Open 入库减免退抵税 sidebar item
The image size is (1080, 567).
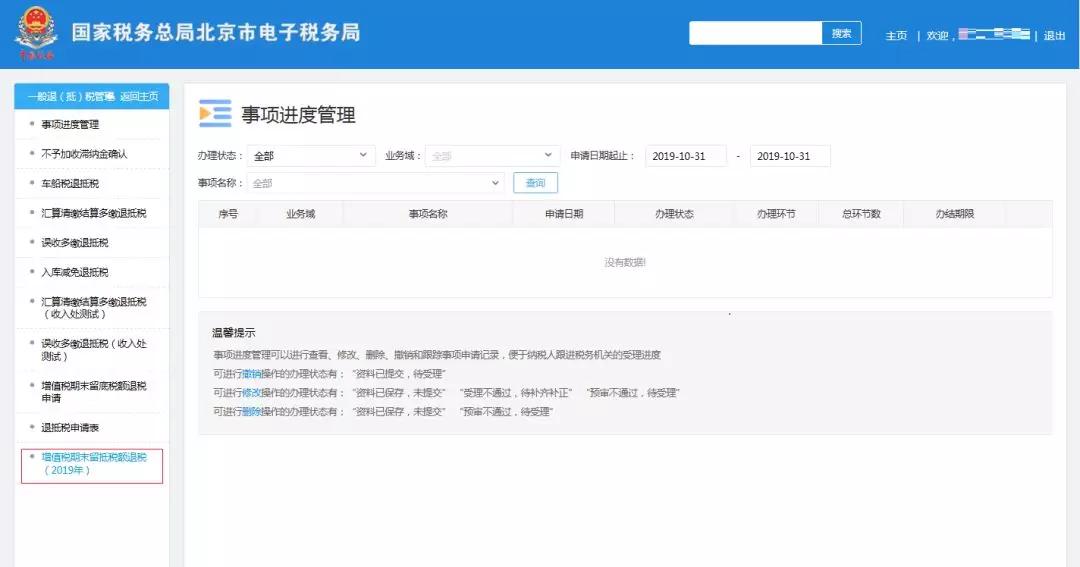coord(75,272)
